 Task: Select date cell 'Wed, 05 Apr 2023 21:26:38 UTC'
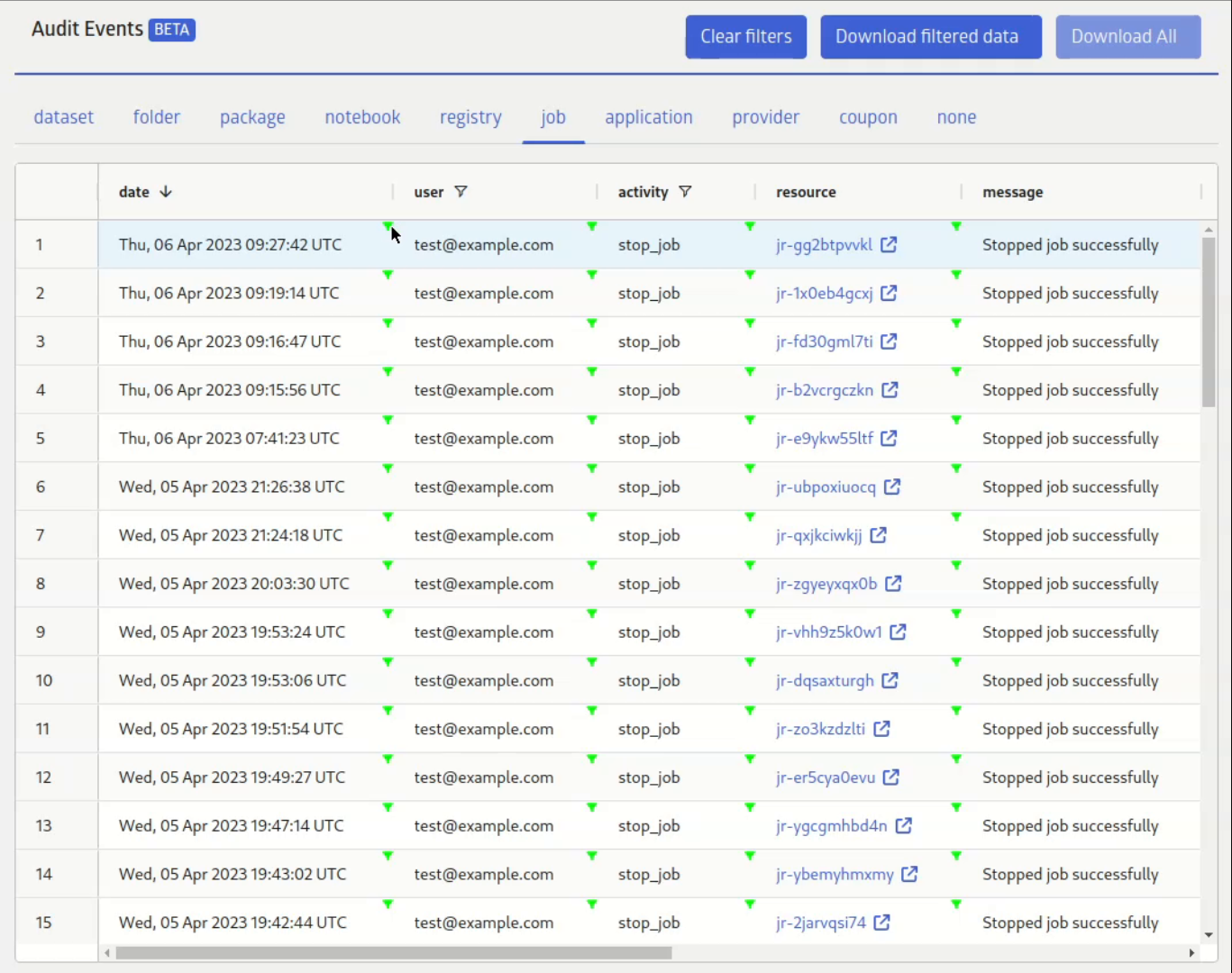point(232,486)
